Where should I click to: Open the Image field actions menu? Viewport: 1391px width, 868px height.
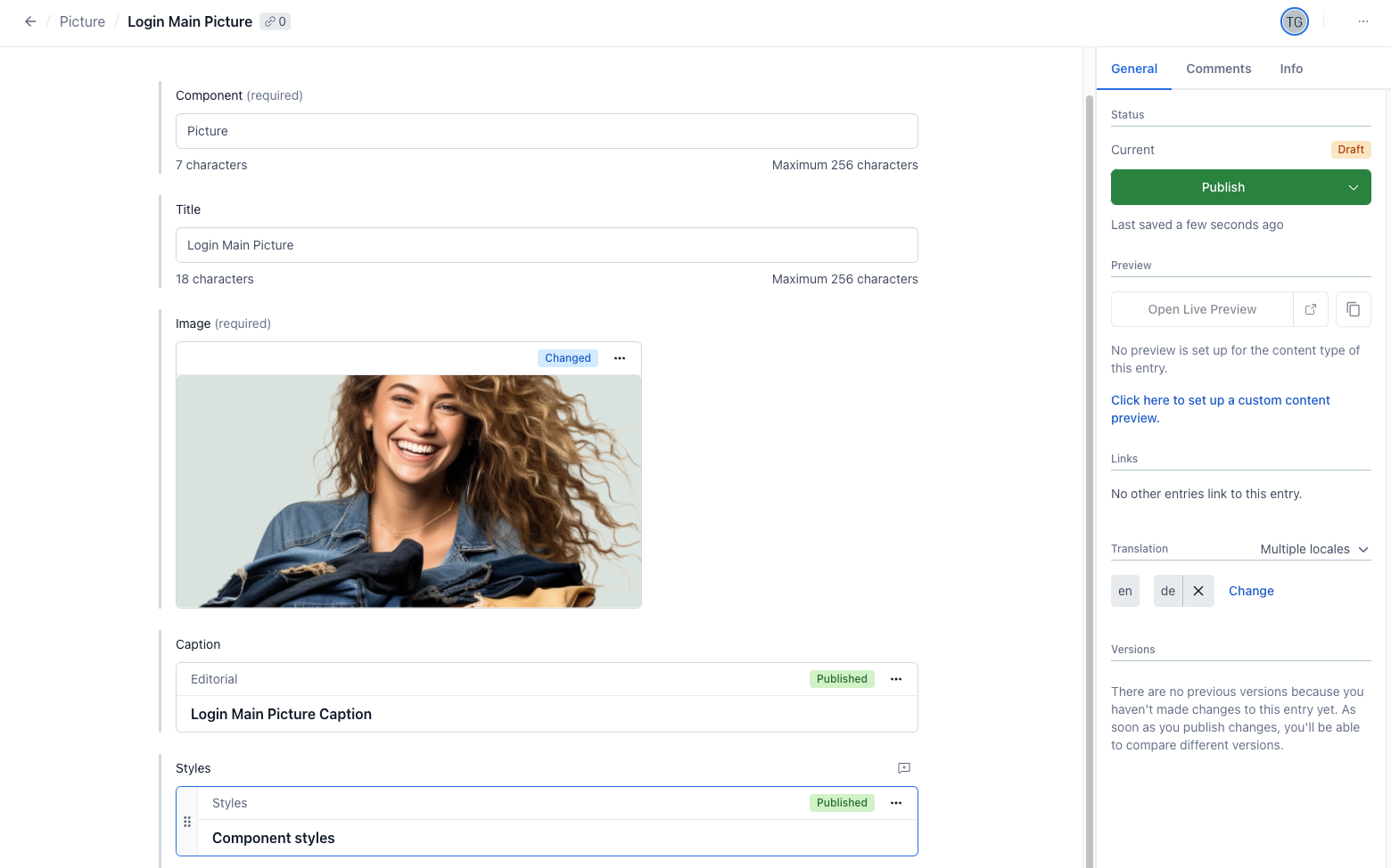point(620,358)
